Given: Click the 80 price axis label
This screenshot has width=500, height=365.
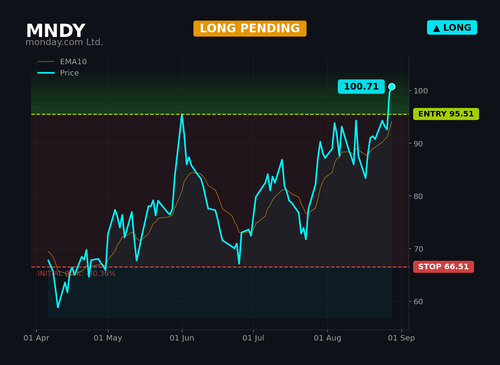Looking at the screenshot, I should coord(418,196).
